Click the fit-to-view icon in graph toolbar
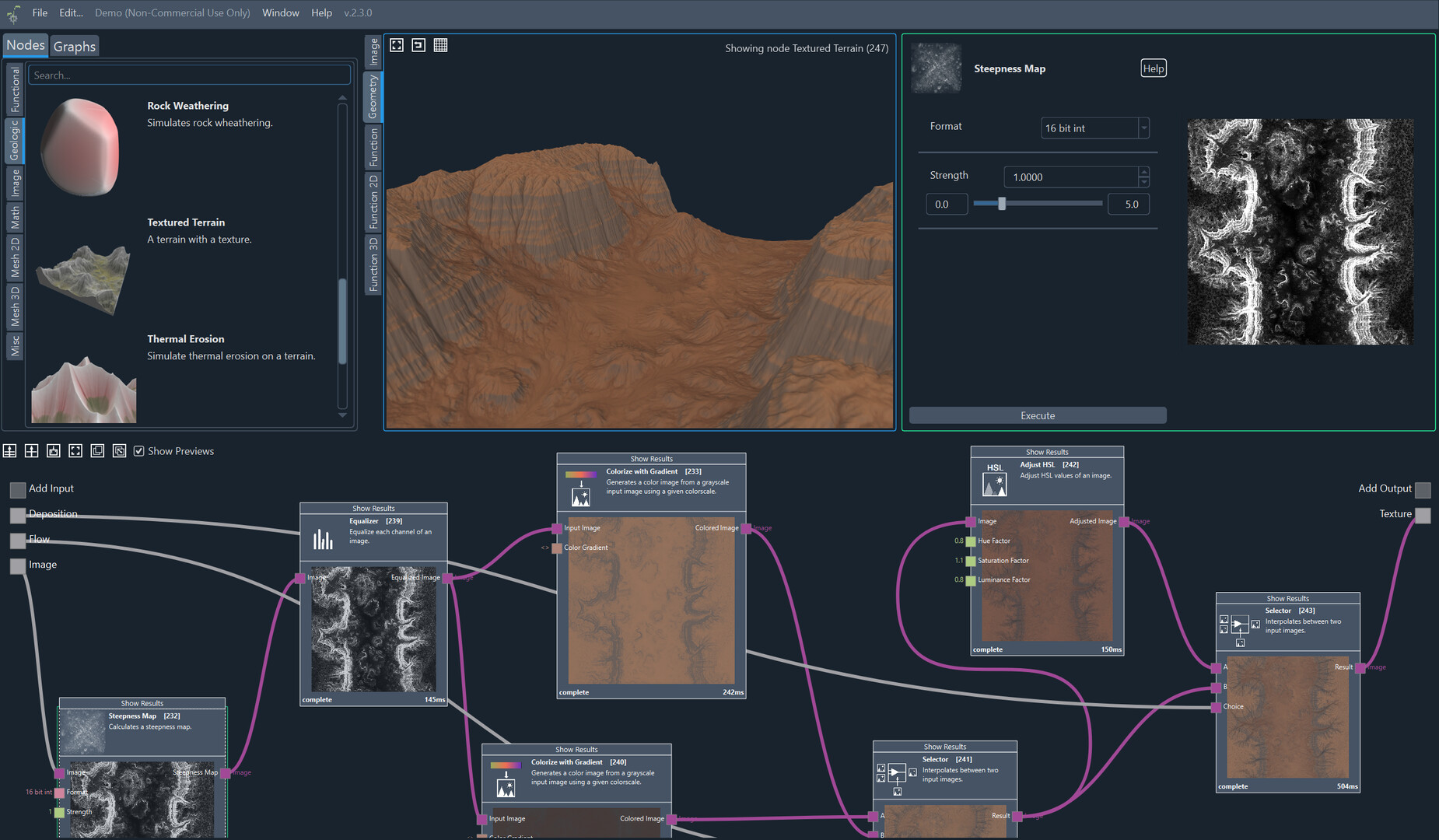The width and height of the screenshot is (1439, 840). [75, 451]
